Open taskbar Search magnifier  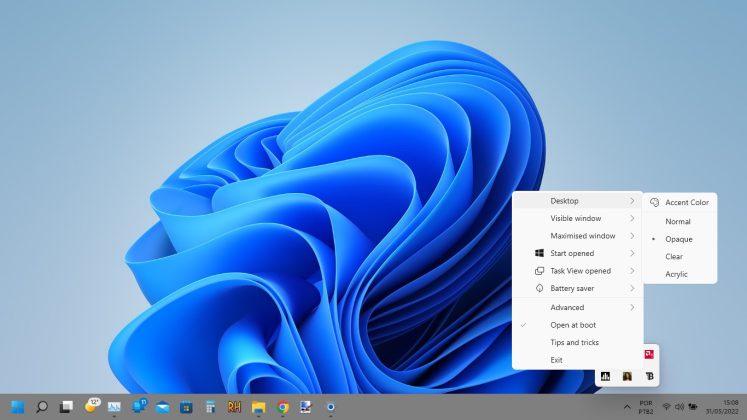pos(42,407)
